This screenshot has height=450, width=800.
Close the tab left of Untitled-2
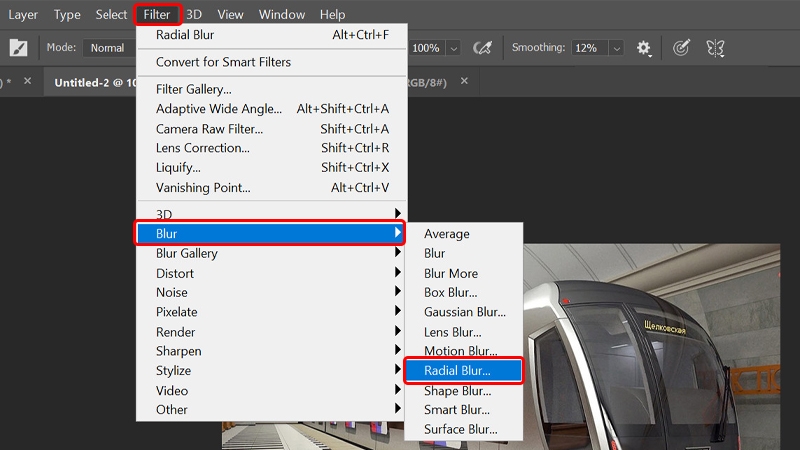click(28, 81)
